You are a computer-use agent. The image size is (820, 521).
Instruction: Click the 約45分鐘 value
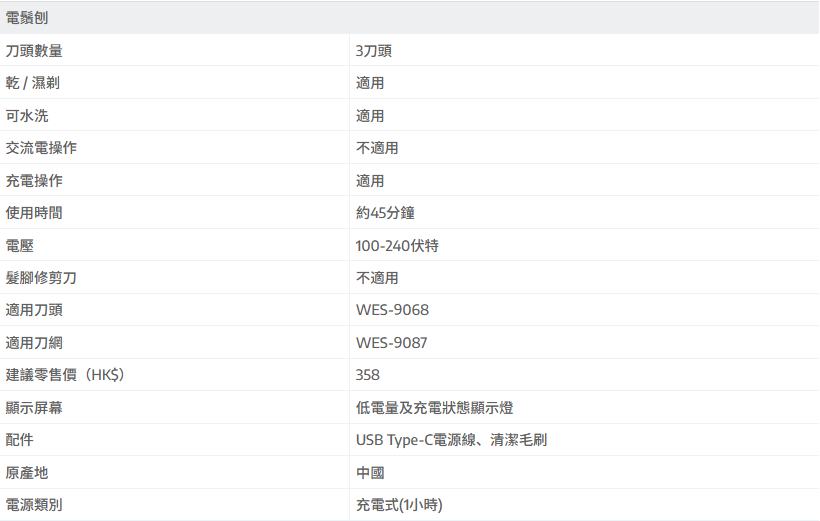pyautogui.click(x=385, y=213)
